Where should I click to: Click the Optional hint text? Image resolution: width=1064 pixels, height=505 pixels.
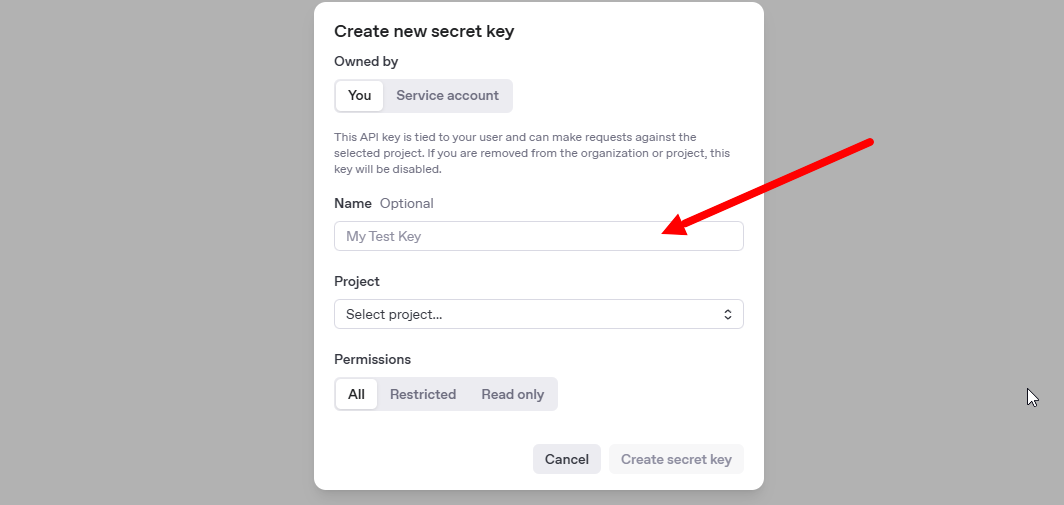coord(407,203)
